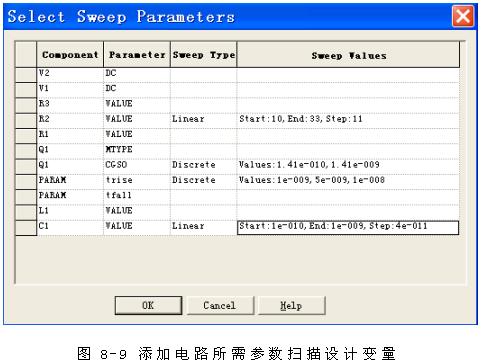Click the VALUE parameter cell for R3
Screen dimensions: 481x362
pos(137,104)
